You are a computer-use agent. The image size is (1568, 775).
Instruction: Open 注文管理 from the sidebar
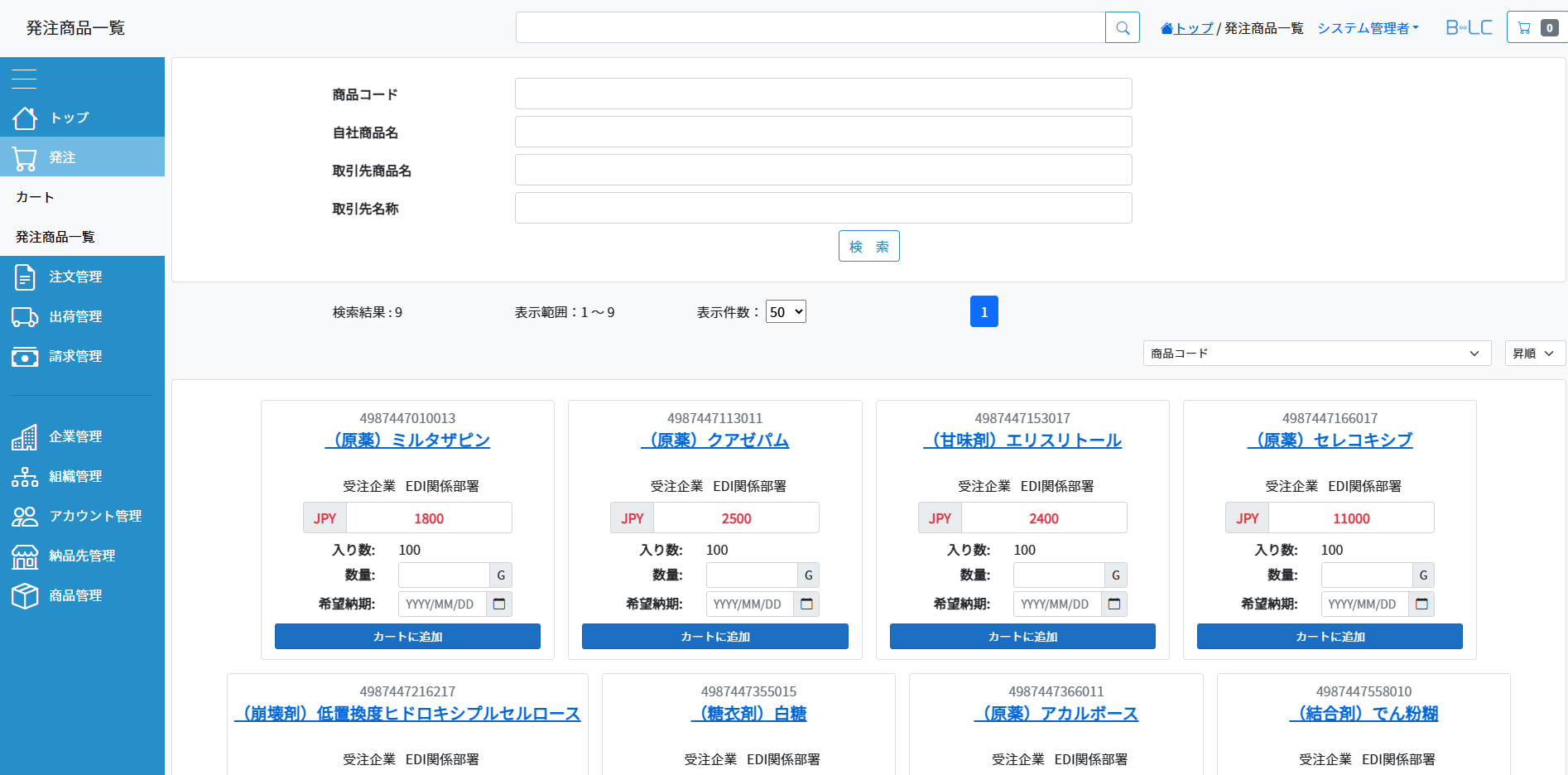tap(75, 277)
